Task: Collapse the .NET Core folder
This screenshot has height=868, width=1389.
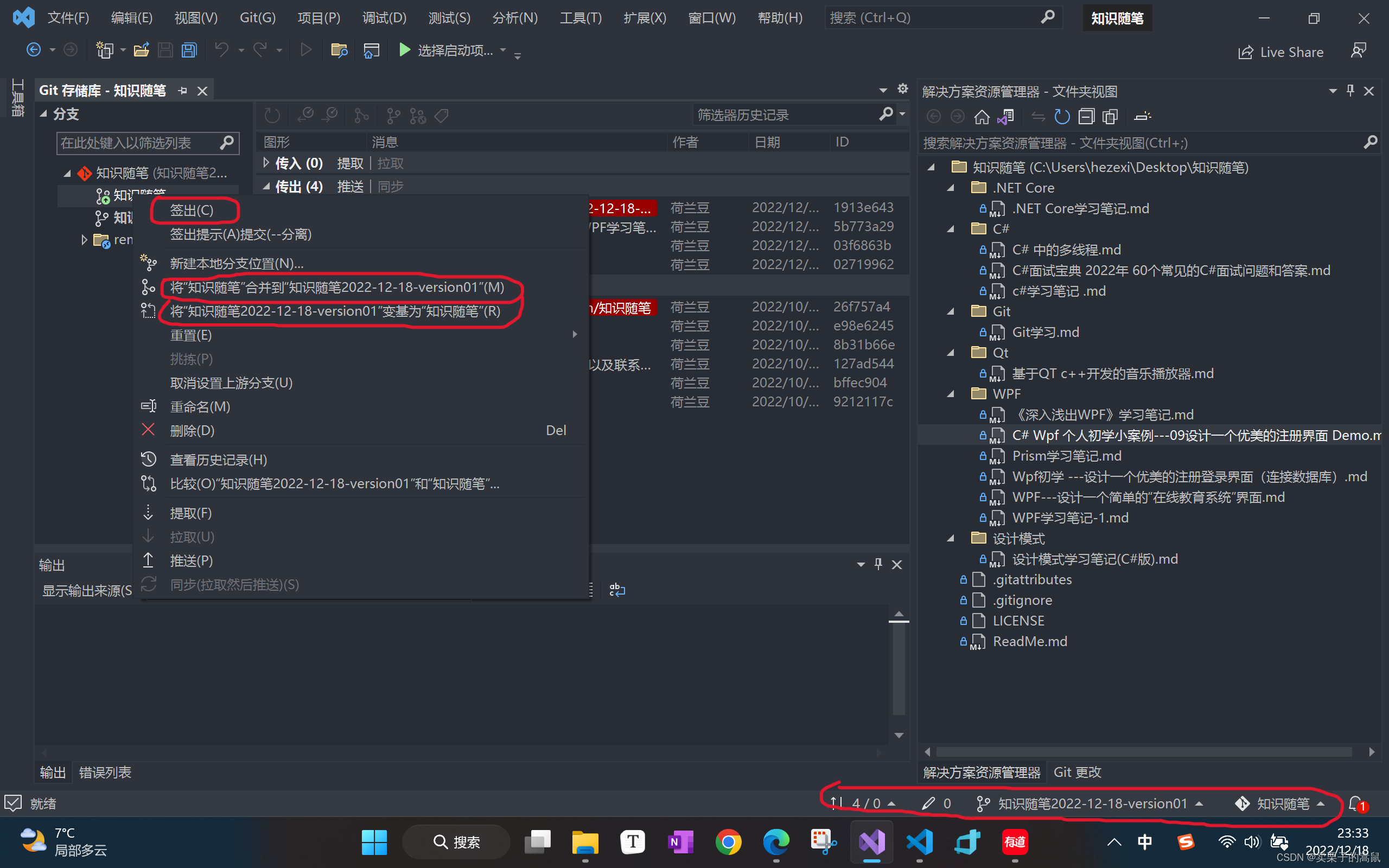Action: [x=951, y=188]
